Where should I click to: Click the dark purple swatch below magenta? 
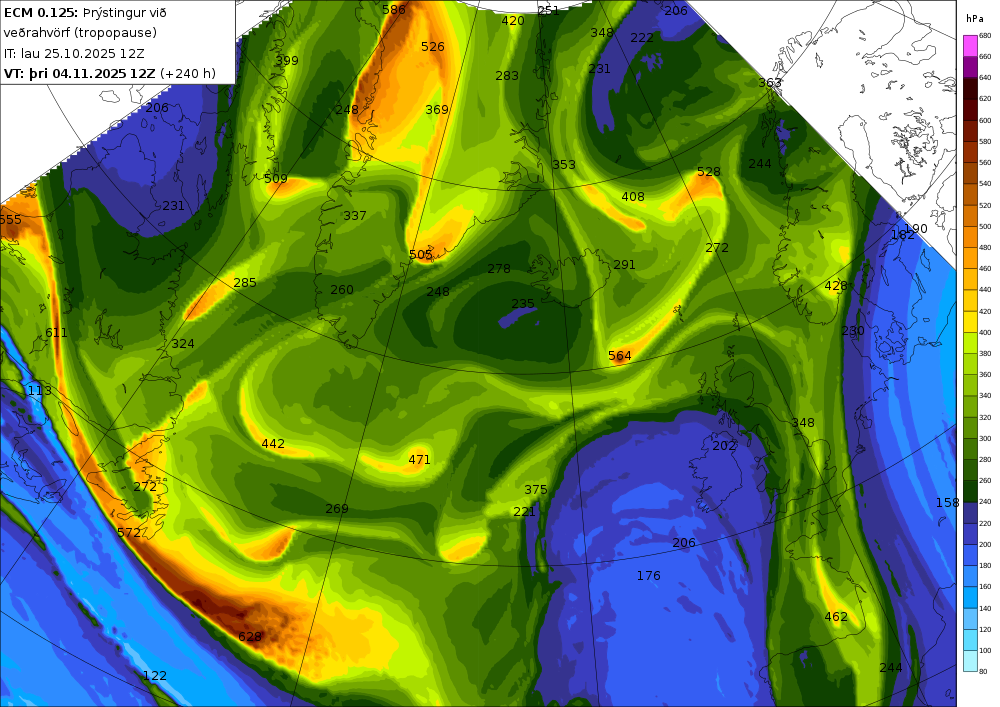point(969,67)
